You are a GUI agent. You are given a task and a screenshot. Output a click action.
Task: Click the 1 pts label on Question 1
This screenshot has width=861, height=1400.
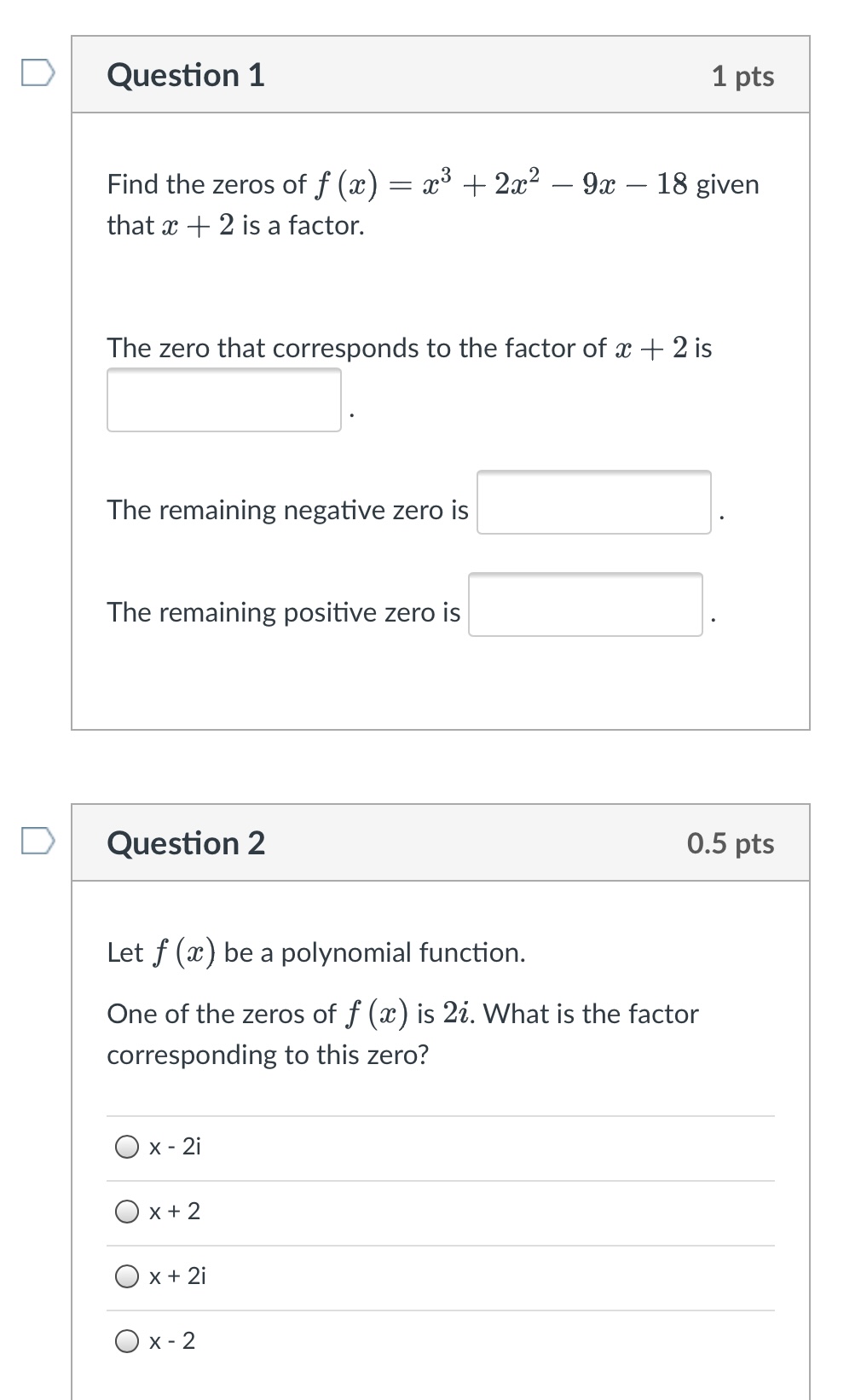pyautogui.click(x=744, y=75)
